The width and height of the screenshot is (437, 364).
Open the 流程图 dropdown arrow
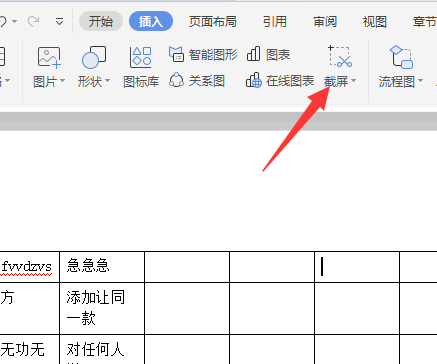click(x=420, y=81)
